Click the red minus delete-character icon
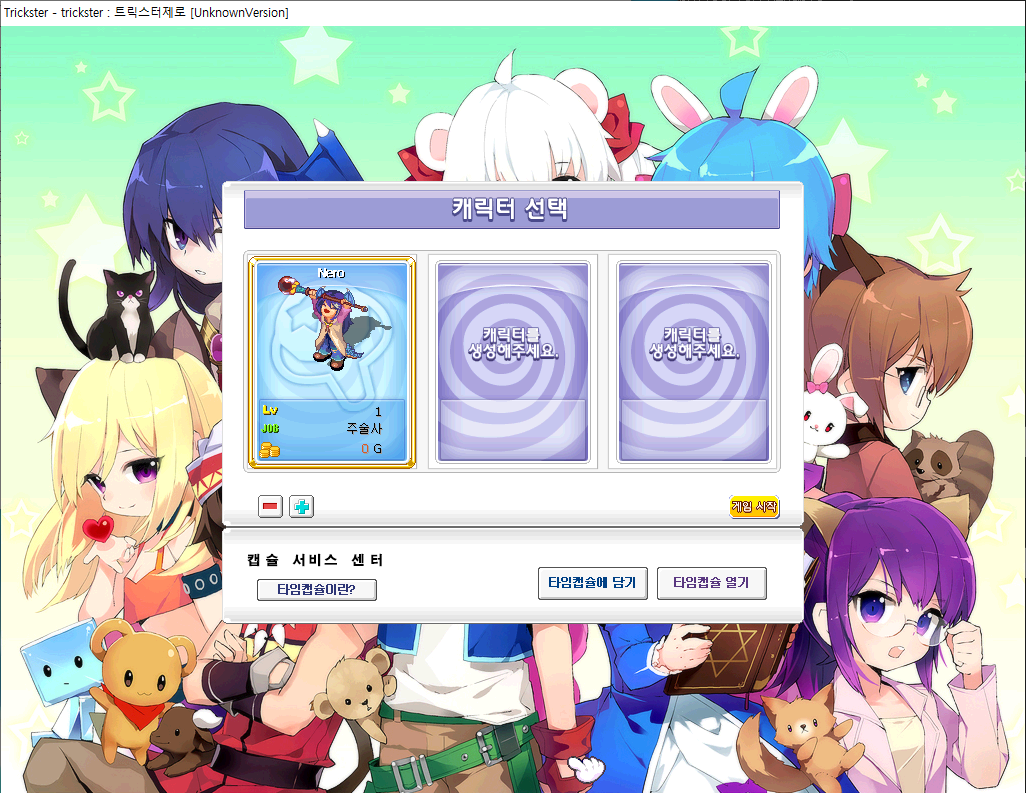The width and height of the screenshot is (1026, 793). (x=270, y=506)
